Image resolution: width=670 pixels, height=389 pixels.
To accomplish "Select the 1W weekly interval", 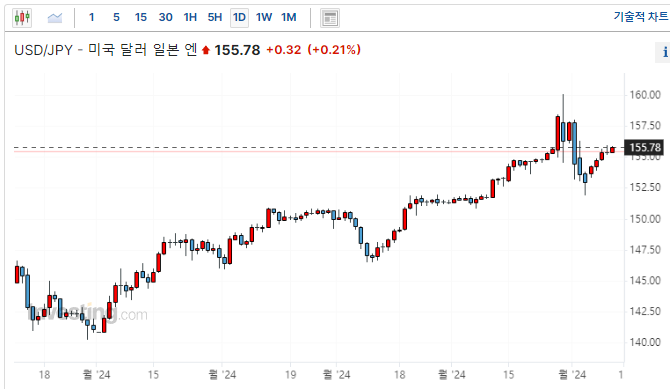I will click(264, 18).
